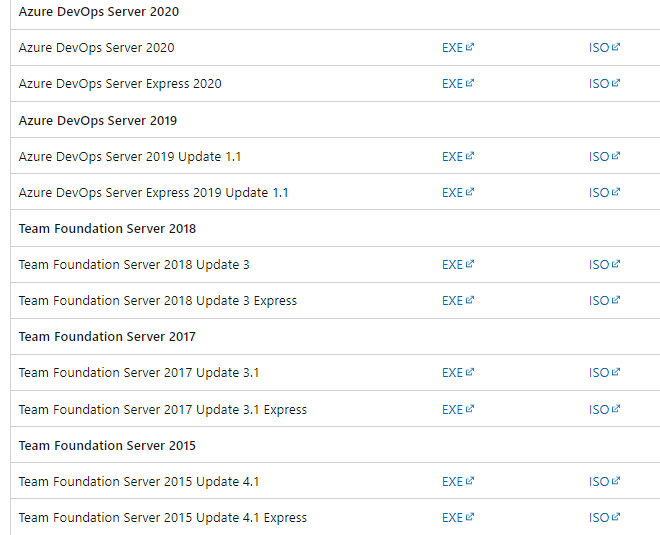660x535 pixels.
Task: Get TFS 2018 Update 3 Express ISO
Action: 604,301
